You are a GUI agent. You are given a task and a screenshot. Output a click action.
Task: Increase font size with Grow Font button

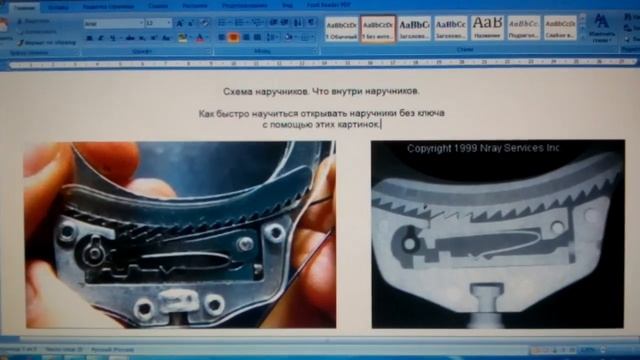click(179, 23)
